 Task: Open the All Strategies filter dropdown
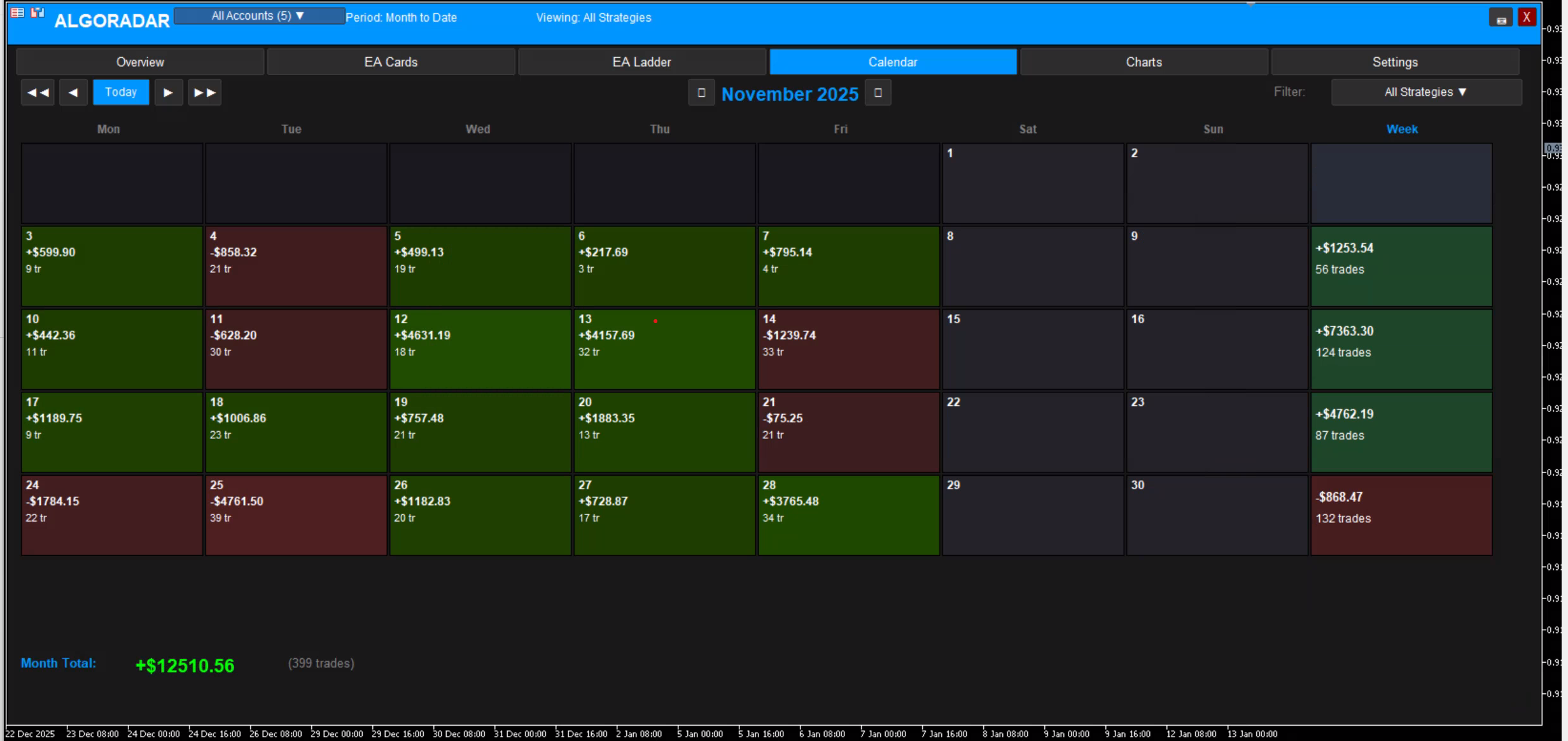pyautogui.click(x=1425, y=92)
